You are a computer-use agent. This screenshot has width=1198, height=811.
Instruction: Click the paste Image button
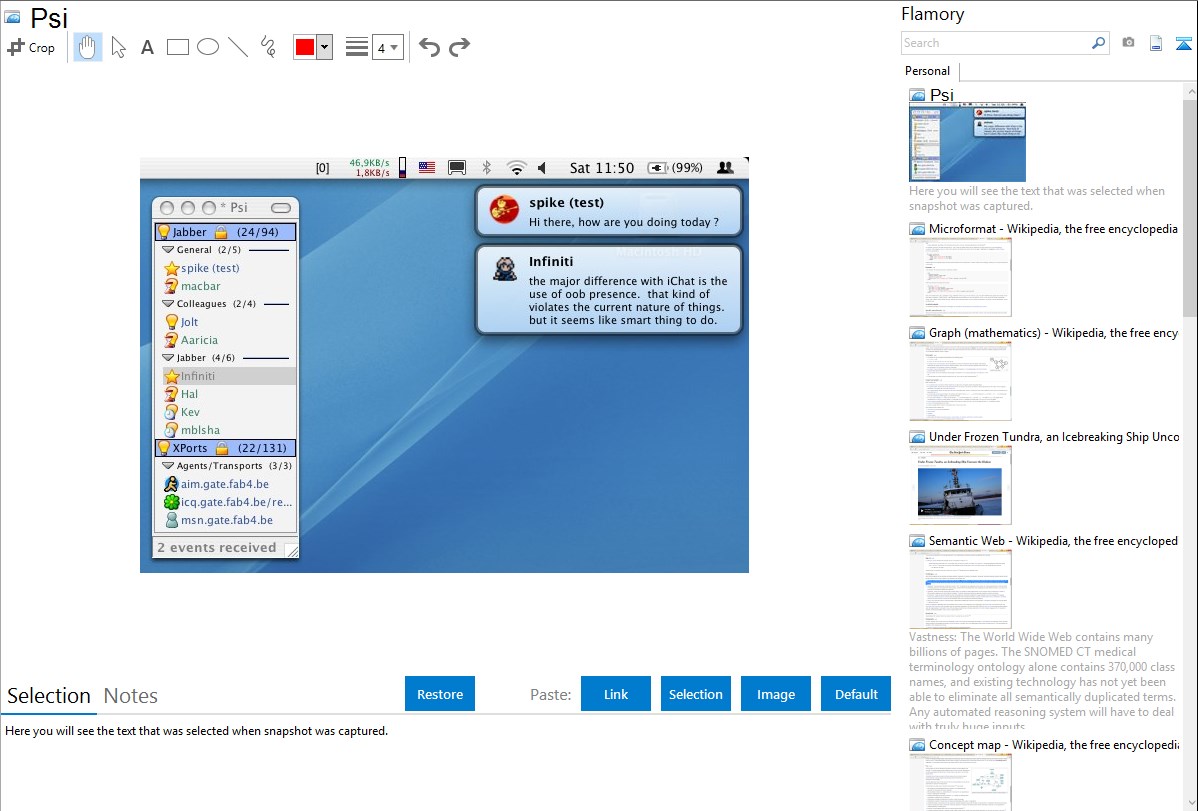776,694
